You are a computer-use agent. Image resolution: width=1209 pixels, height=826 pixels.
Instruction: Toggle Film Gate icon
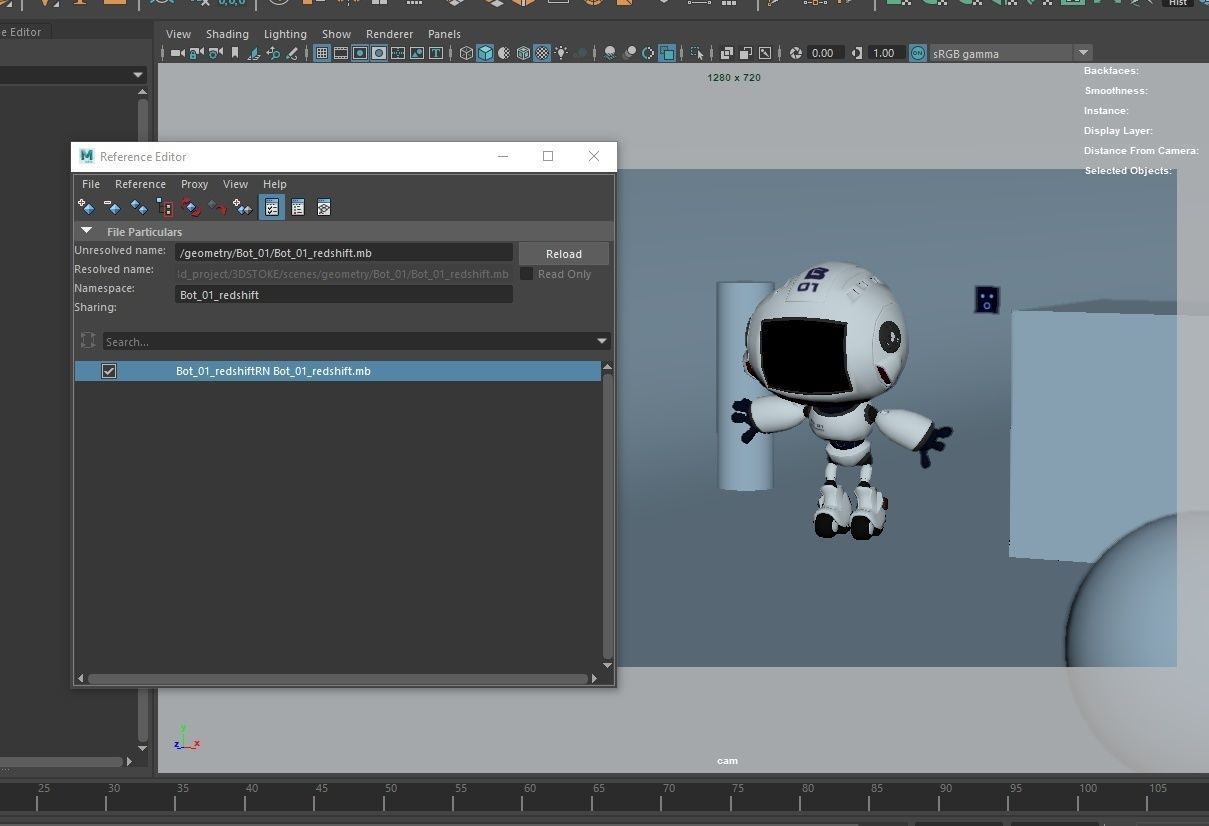pyautogui.click(x=341, y=53)
